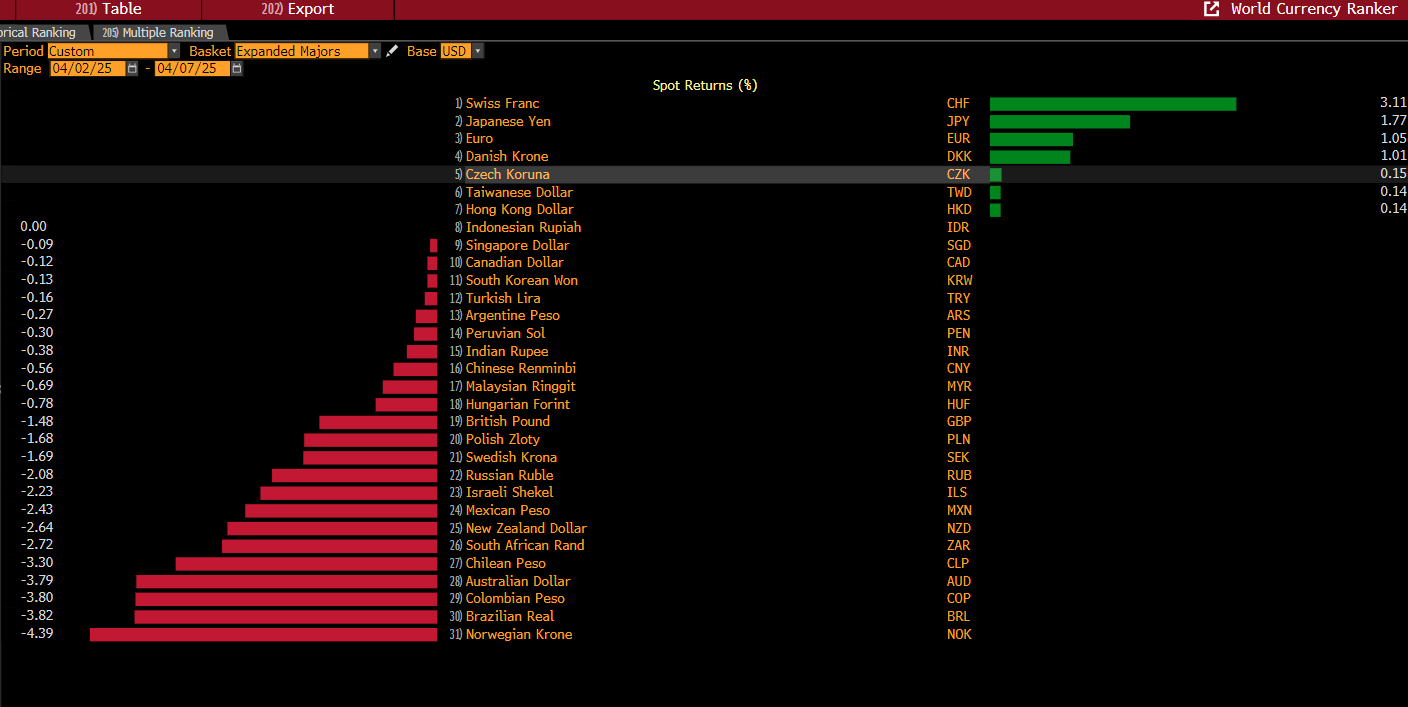Image resolution: width=1408 pixels, height=707 pixels.
Task: Switch to the Historical Ranking tab
Action: point(41,33)
